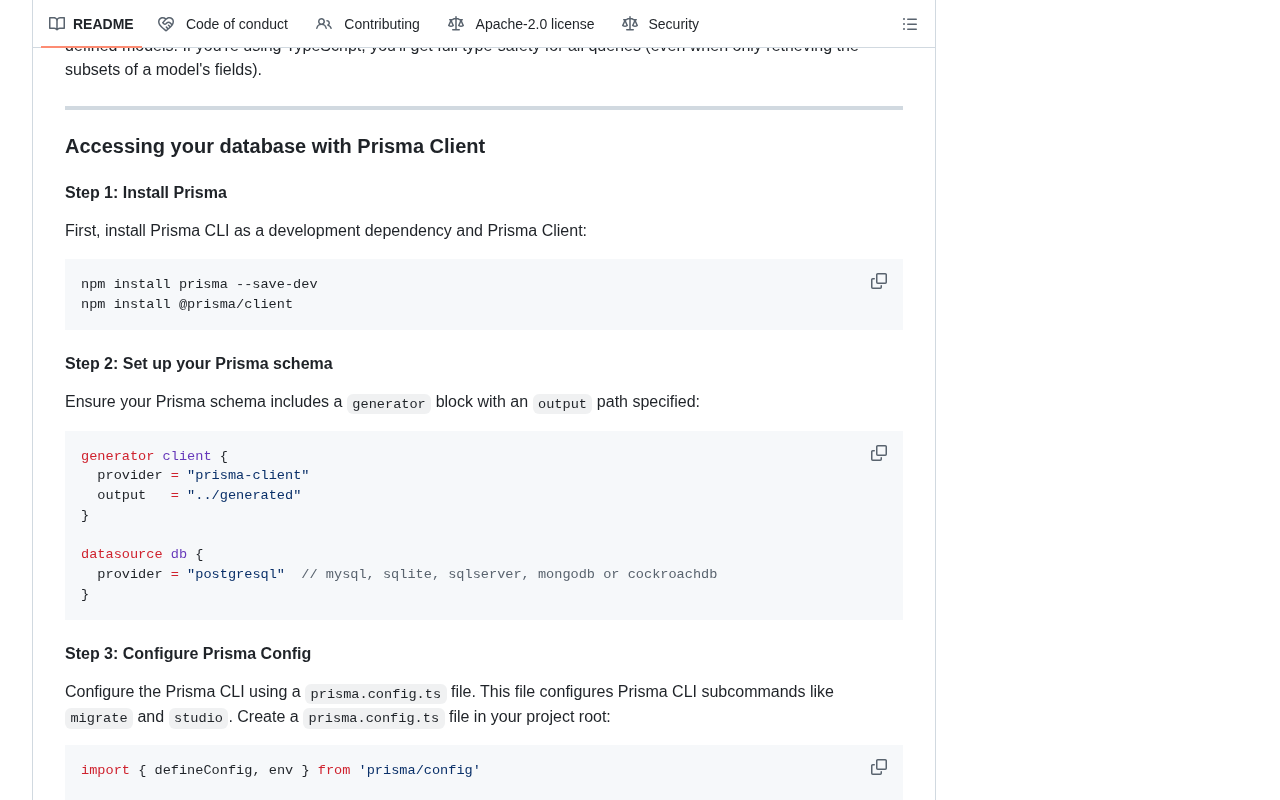The height and width of the screenshot is (800, 1280).
Task: Click the inline 'output' code word
Action: 562,404
